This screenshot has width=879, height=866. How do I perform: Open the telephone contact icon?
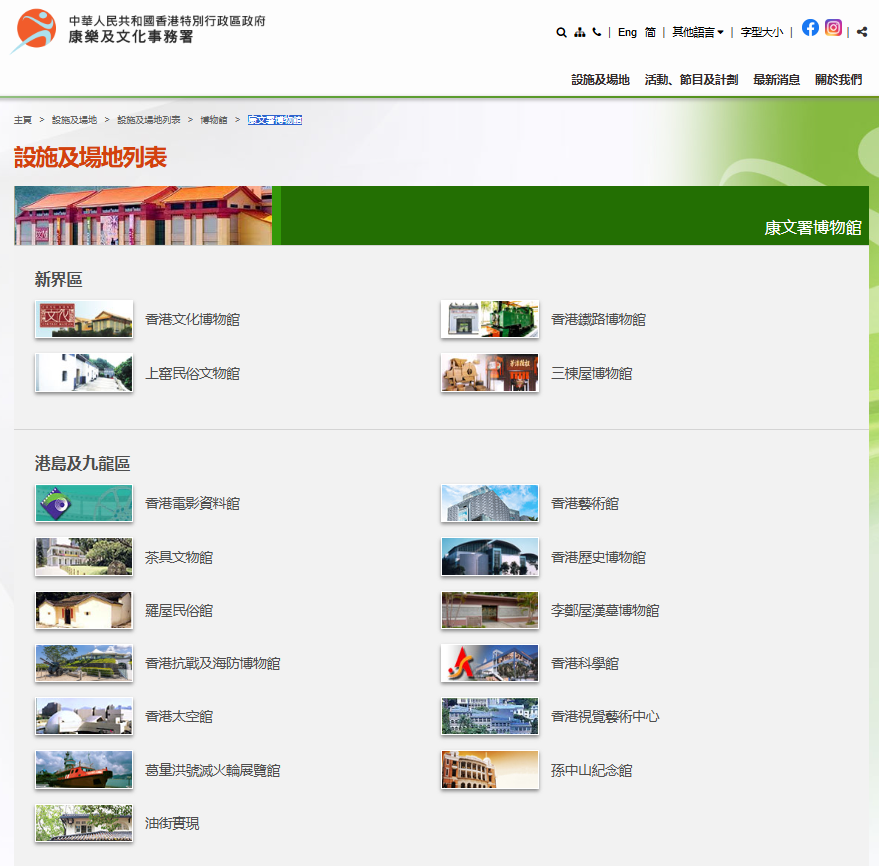[596, 32]
